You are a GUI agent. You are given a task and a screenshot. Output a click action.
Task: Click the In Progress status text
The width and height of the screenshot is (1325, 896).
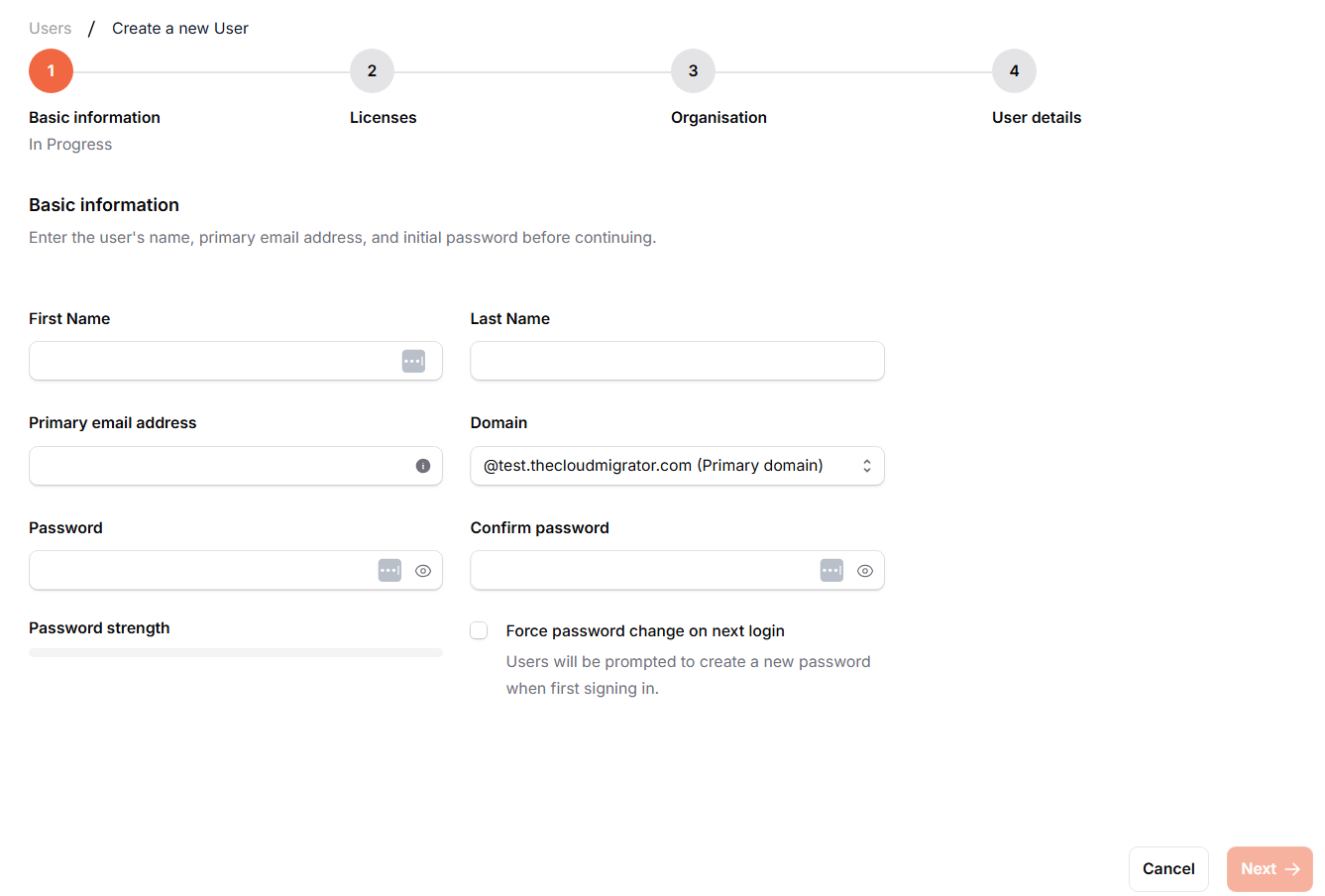tap(70, 145)
